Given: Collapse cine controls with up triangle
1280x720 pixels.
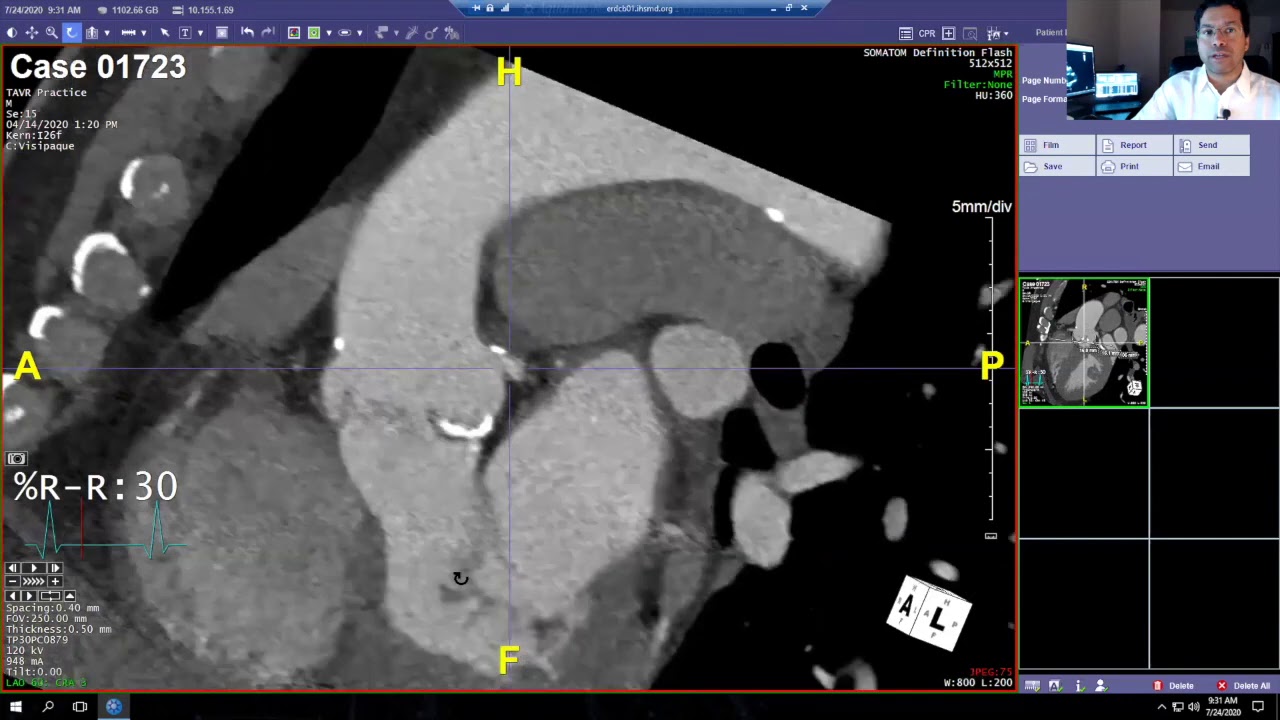Looking at the screenshot, I should point(70,596).
